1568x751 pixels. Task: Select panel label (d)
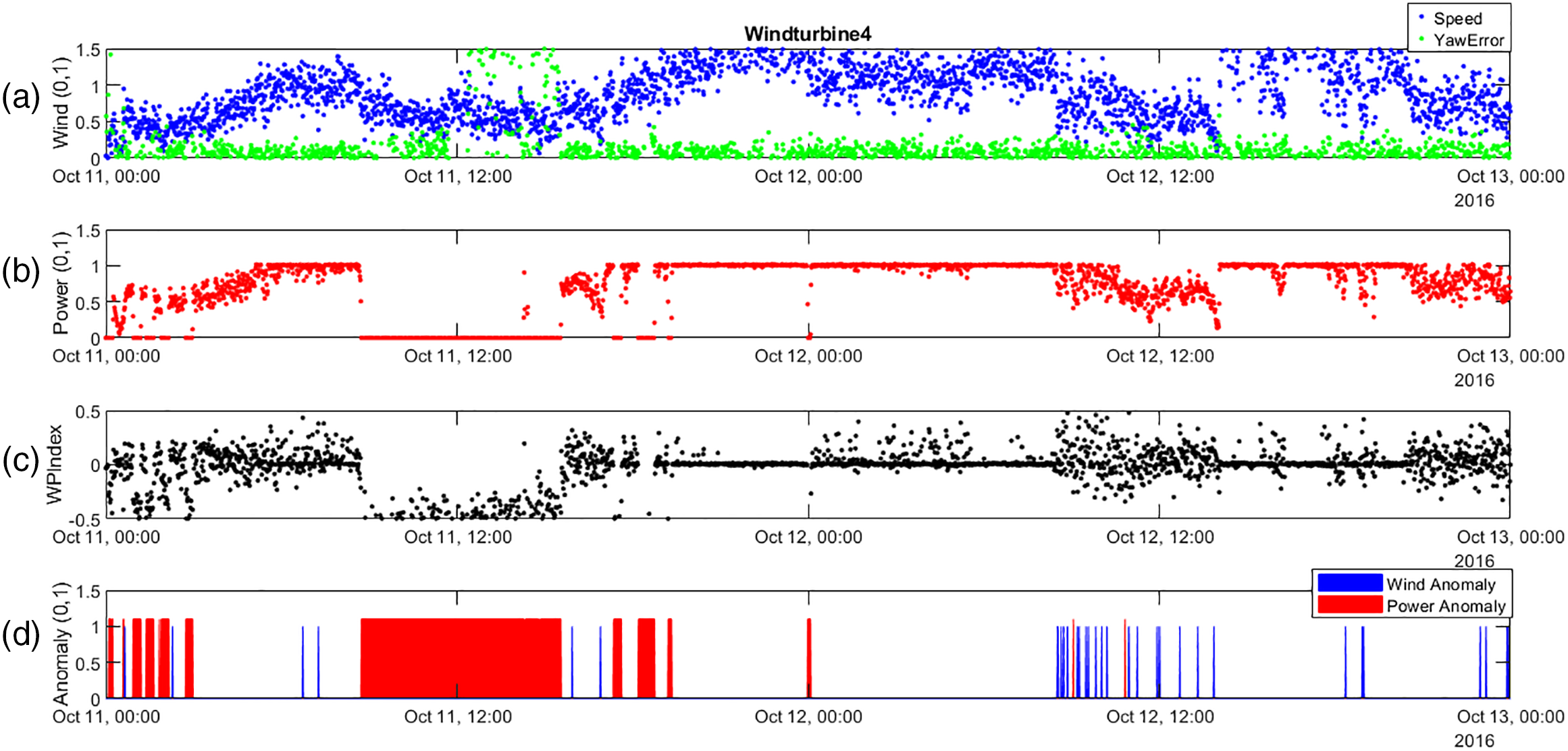[x=21, y=636]
